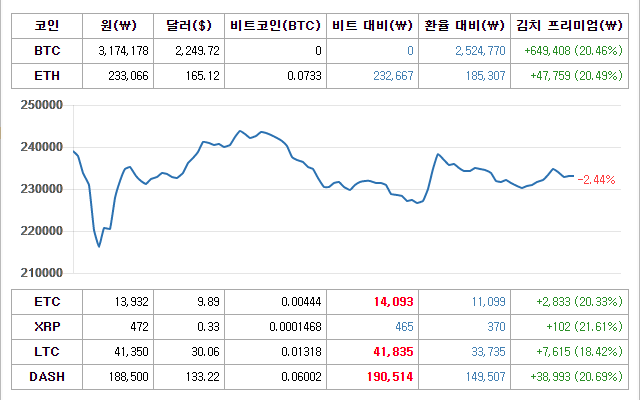
Task: Click the -2.44% change label on chart
Action: [x=596, y=180]
